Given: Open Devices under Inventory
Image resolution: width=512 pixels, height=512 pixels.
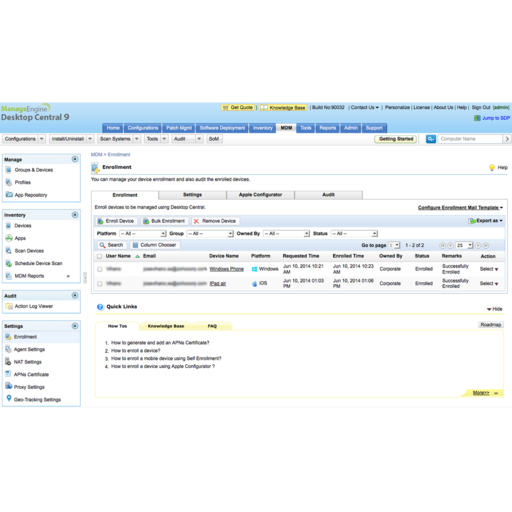Looking at the screenshot, I should tap(23, 226).
